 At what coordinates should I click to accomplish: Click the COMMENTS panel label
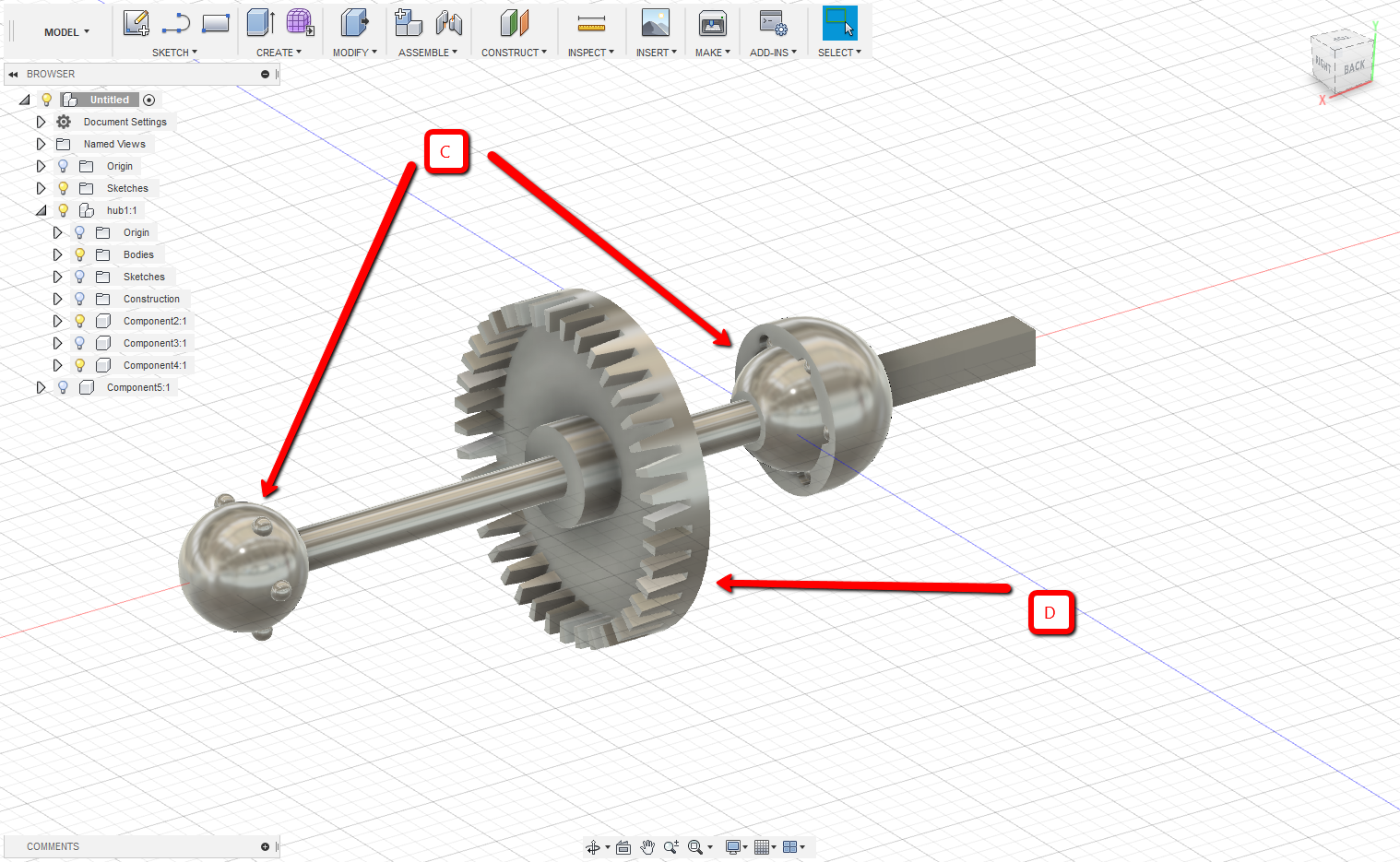[x=53, y=846]
